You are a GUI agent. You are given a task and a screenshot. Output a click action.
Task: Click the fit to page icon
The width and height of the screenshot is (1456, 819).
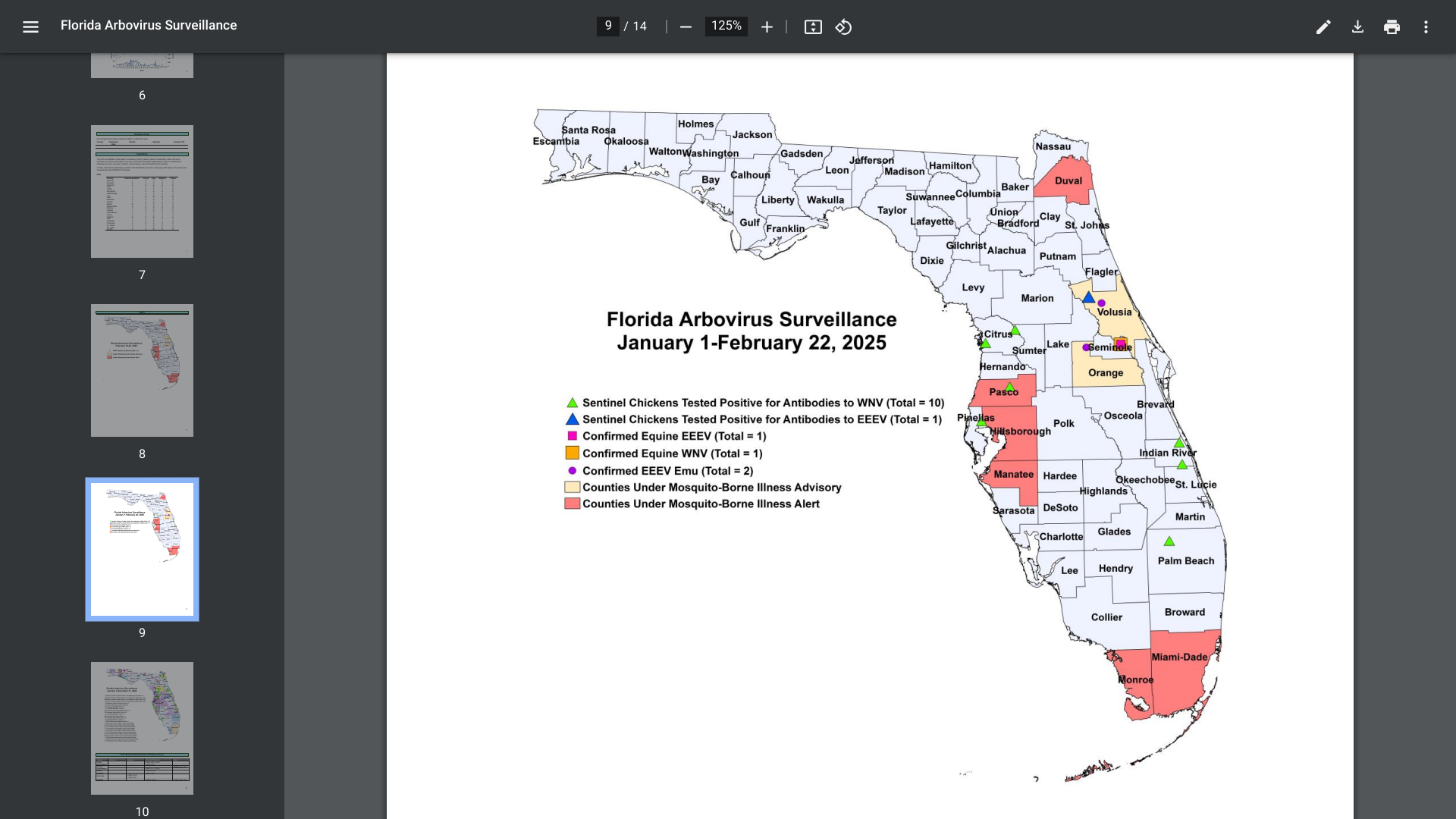click(813, 27)
